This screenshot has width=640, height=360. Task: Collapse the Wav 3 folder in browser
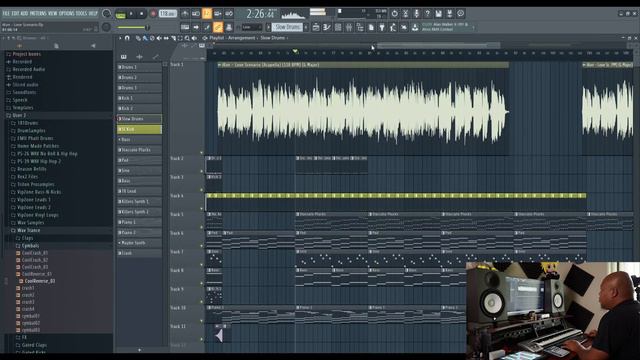[19, 116]
